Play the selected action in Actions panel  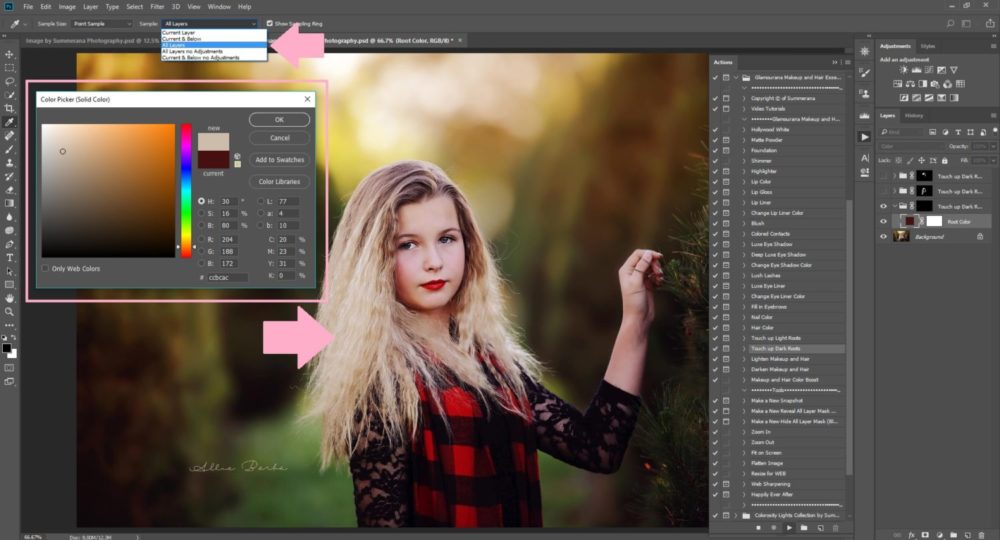tap(789, 528)
